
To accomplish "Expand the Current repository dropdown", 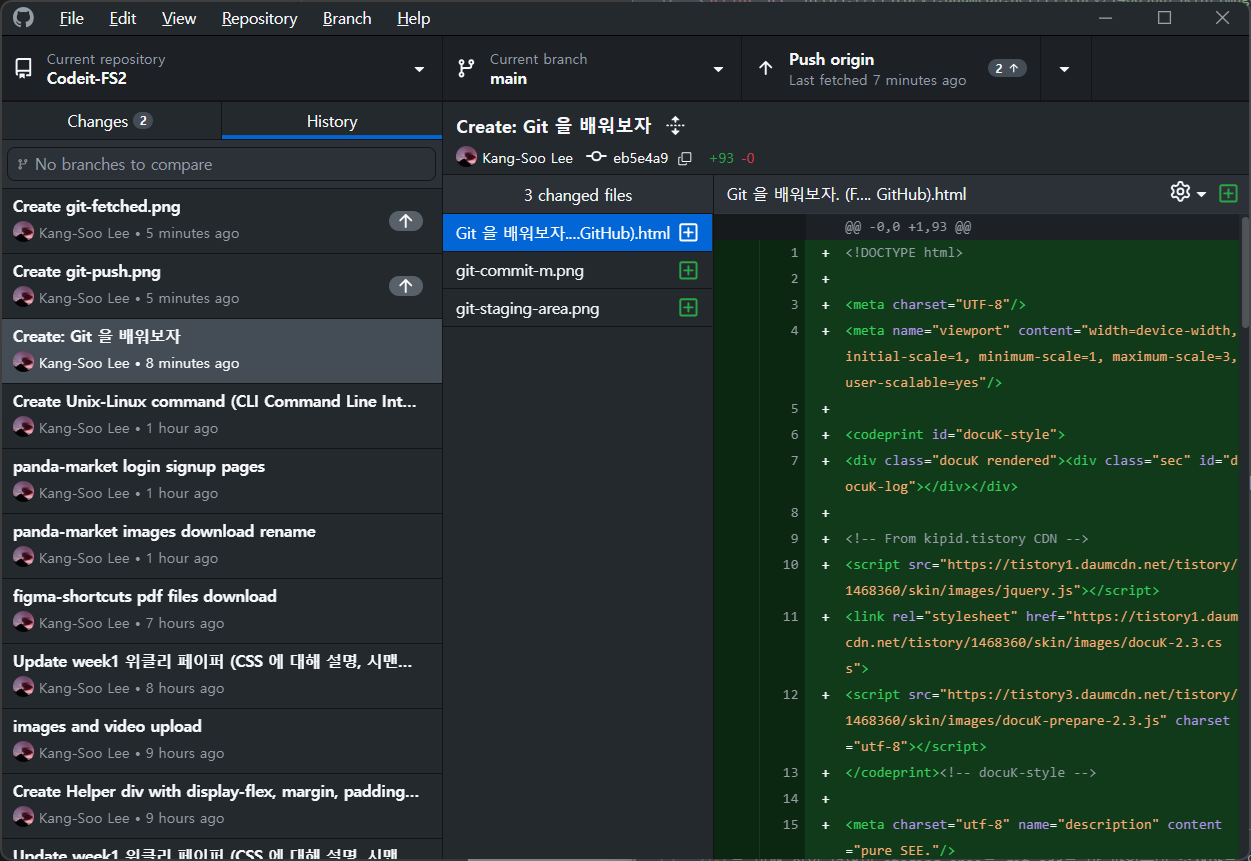I will 222,69.
